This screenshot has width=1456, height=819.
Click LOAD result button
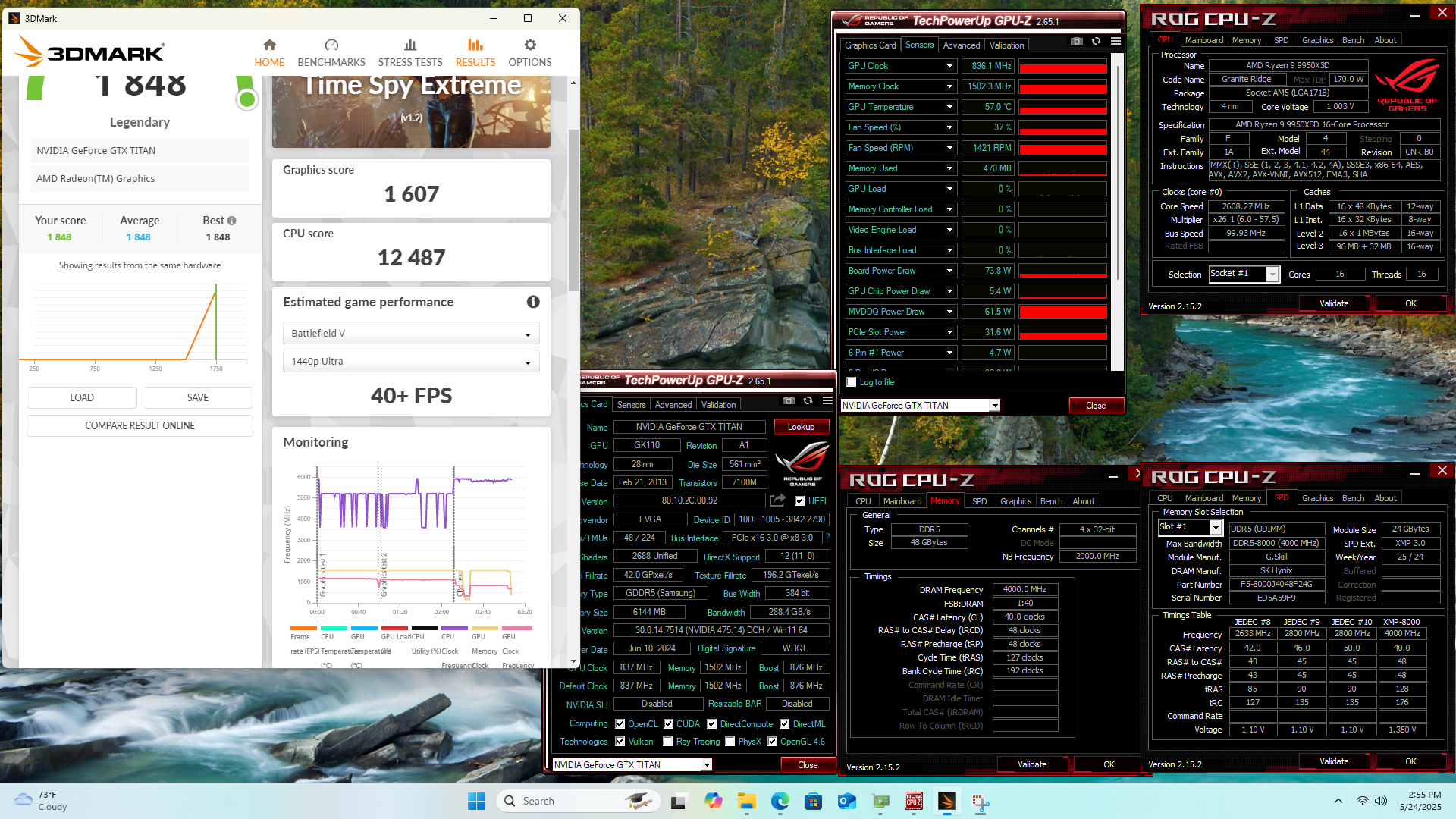[82, 397]
